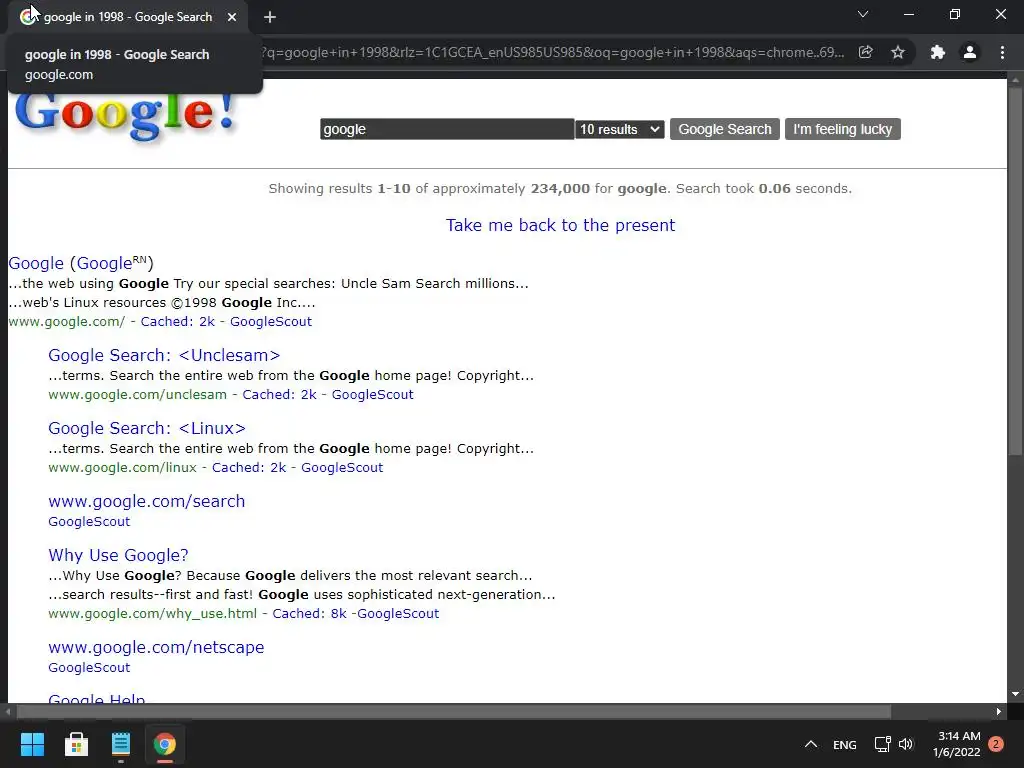The width and height of the screenshot is (1024, 768).
Task: Follow 'Take me back to the present' link
Action: coord(560,225)
